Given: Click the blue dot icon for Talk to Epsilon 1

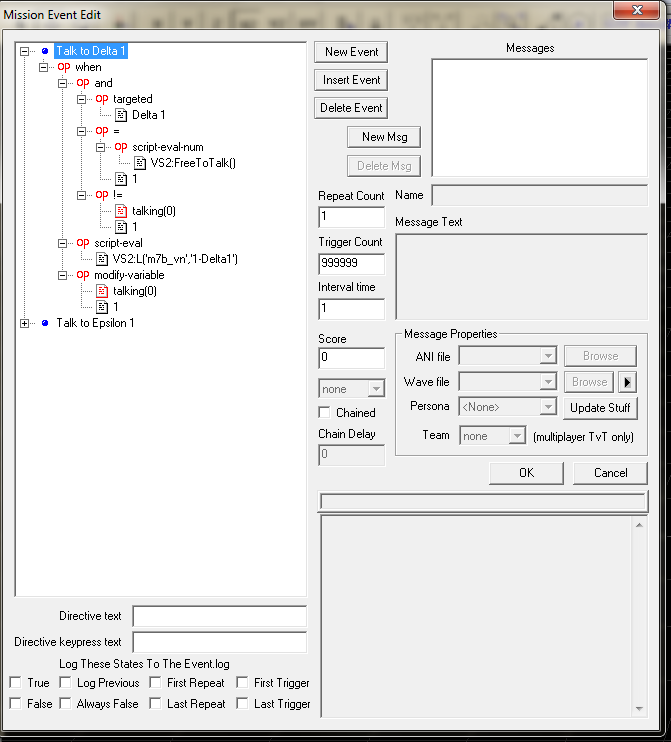Looking at the screenshot, I should point(45,323).
